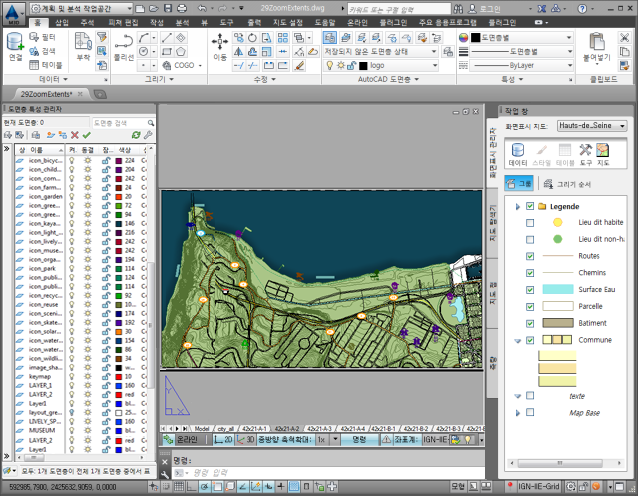The width and height of the screenshot is (638, 496).
Task: Open 데이터 in the task pane
Action: (518, 153)
